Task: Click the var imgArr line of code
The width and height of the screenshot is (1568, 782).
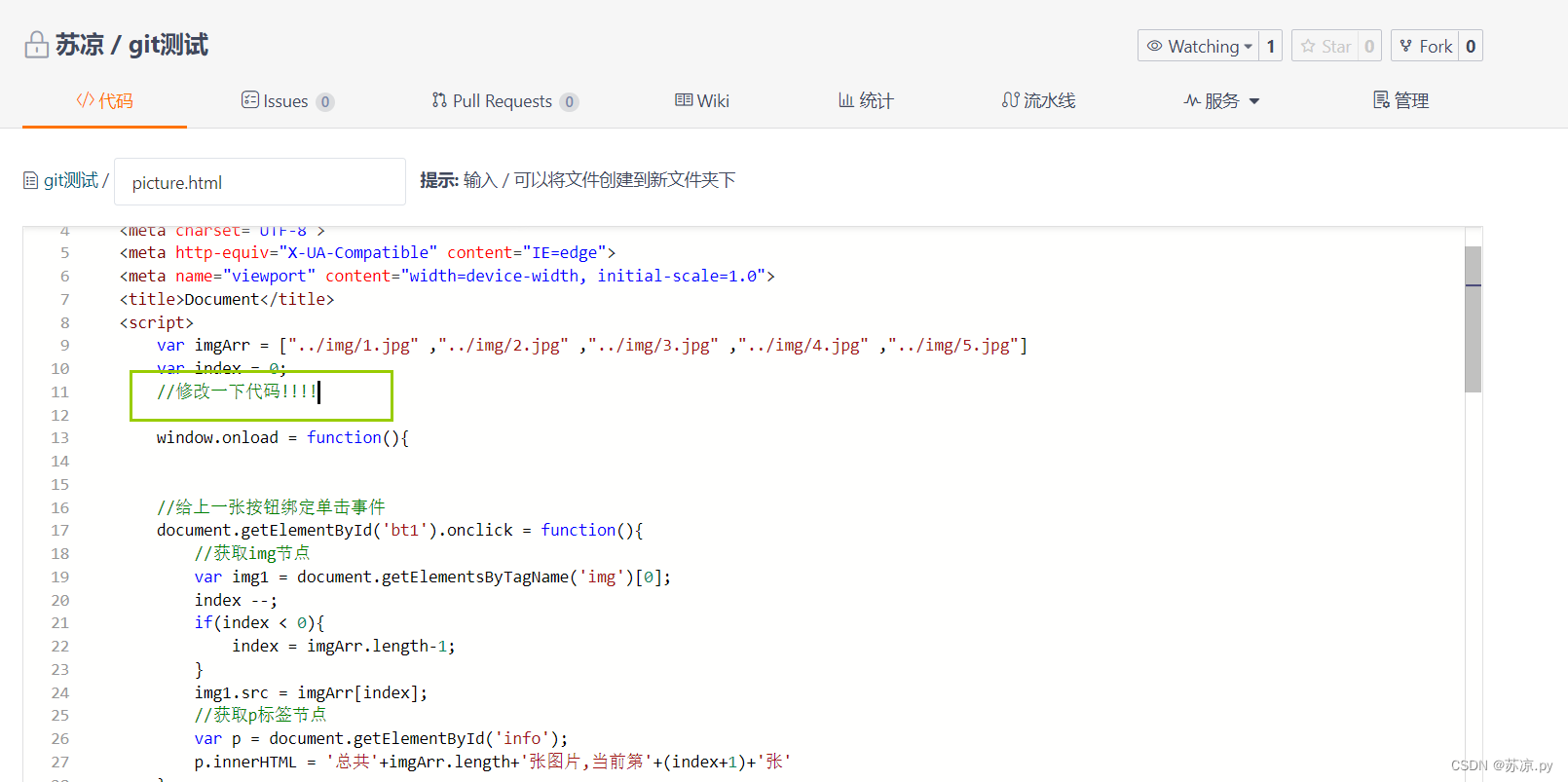Action: click(592, 345)
